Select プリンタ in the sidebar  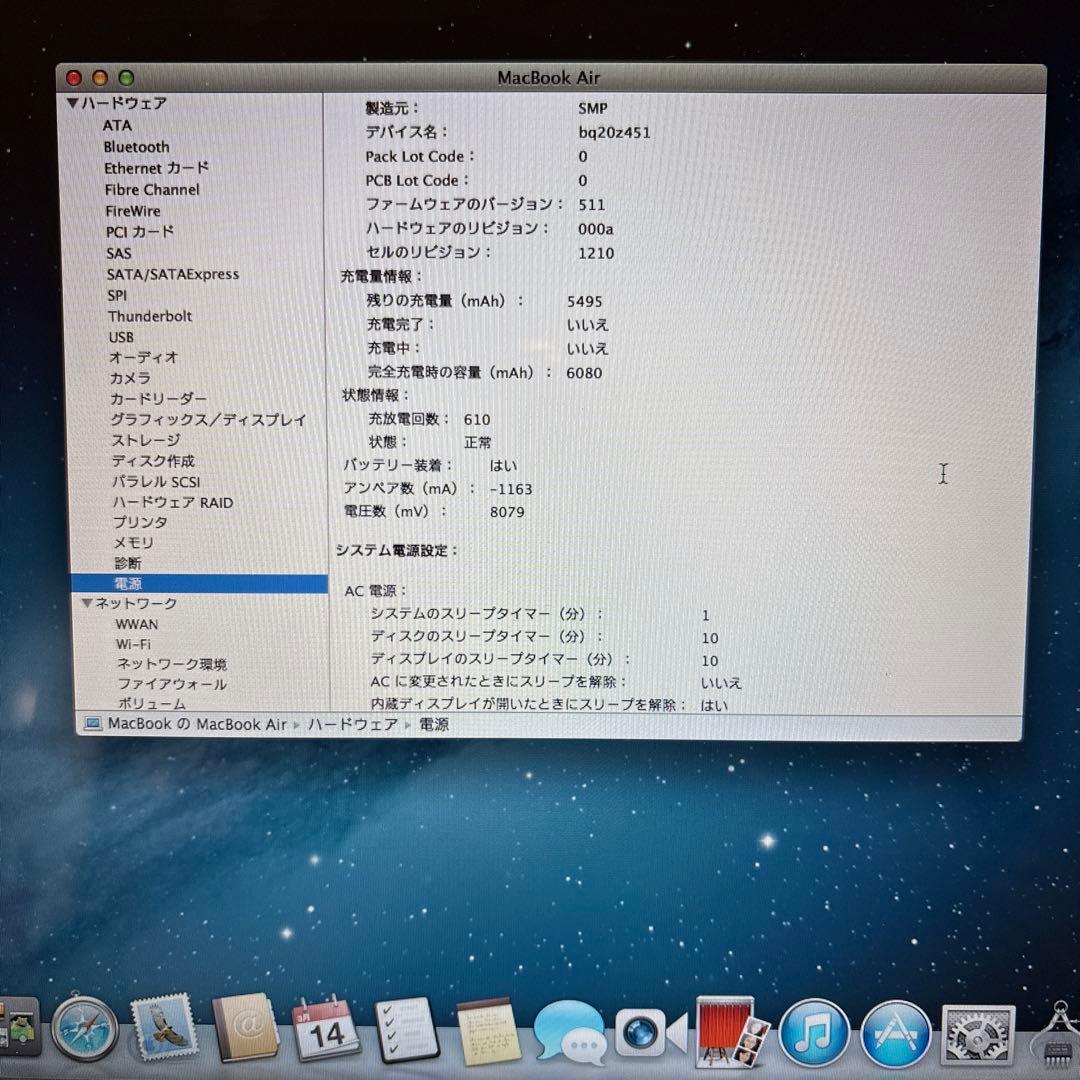pyautogui.click(x=141, y=522)
